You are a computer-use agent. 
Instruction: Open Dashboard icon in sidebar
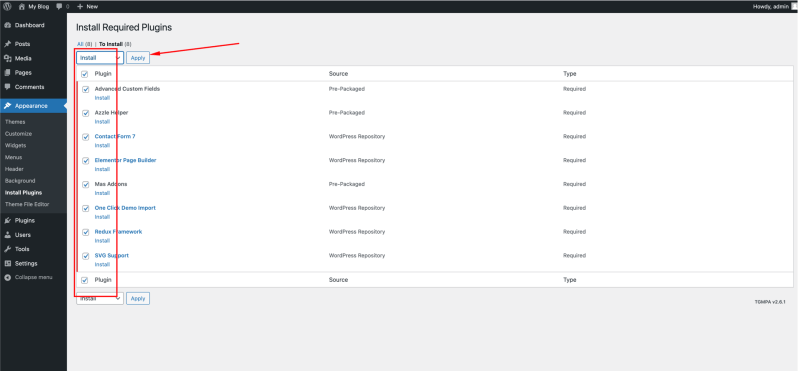tap(8, 25)
